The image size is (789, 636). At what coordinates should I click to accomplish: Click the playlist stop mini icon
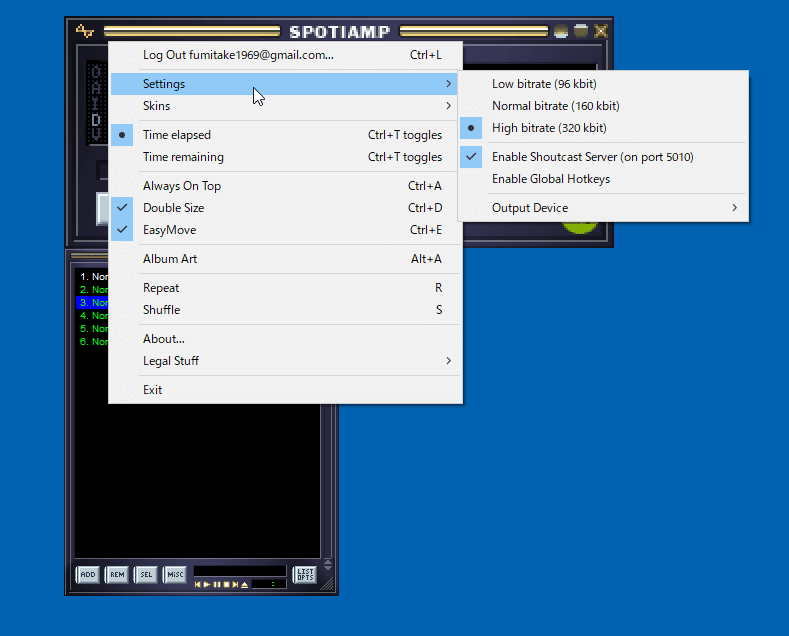226,584
